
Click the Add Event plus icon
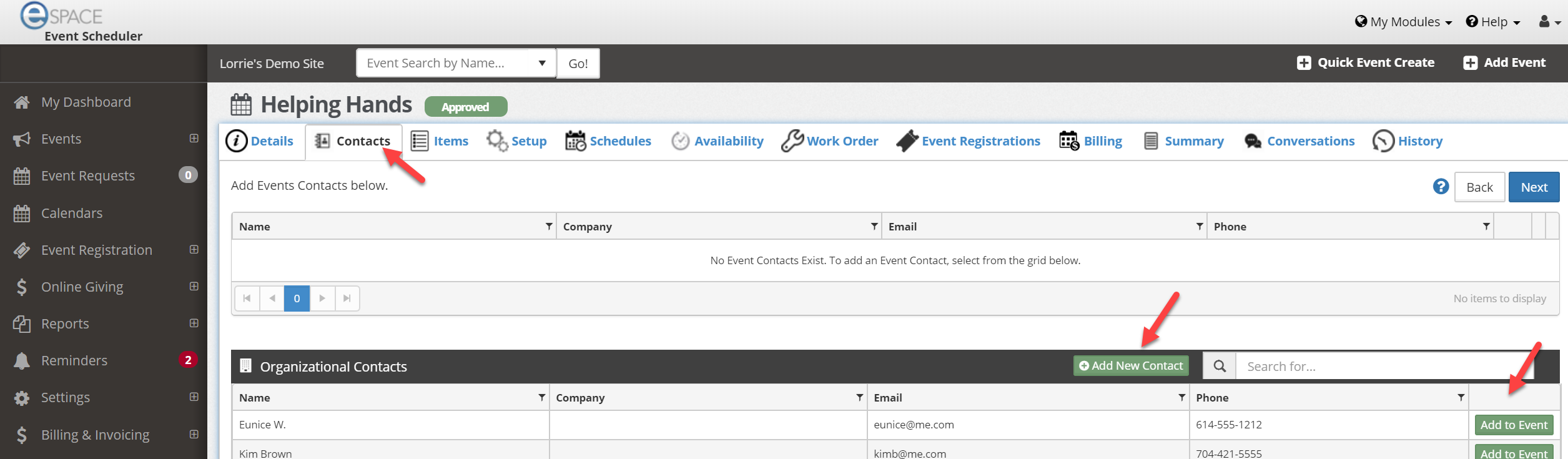(x=1471, y=63)
